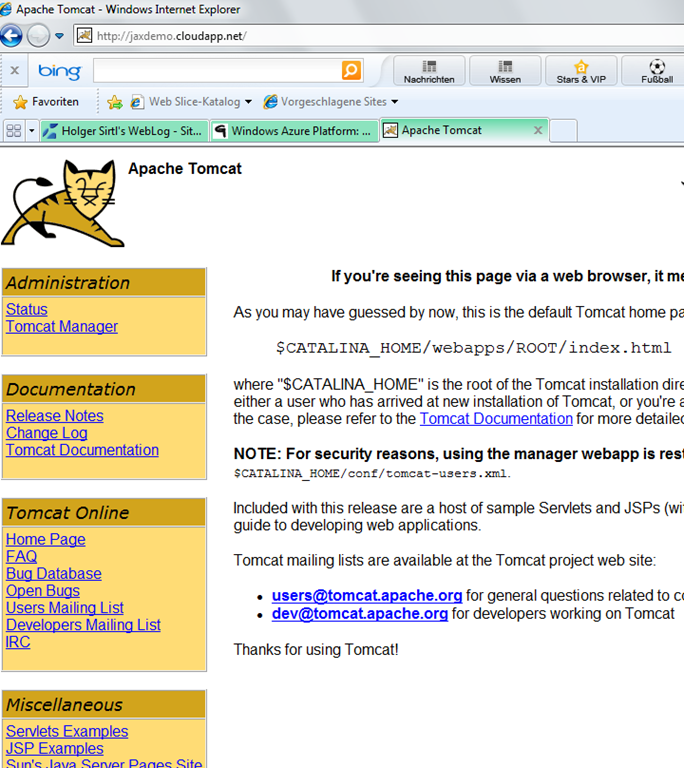Open the Release Notes link
This screenshot has height=768, width=684.
[x=55, y=416]
